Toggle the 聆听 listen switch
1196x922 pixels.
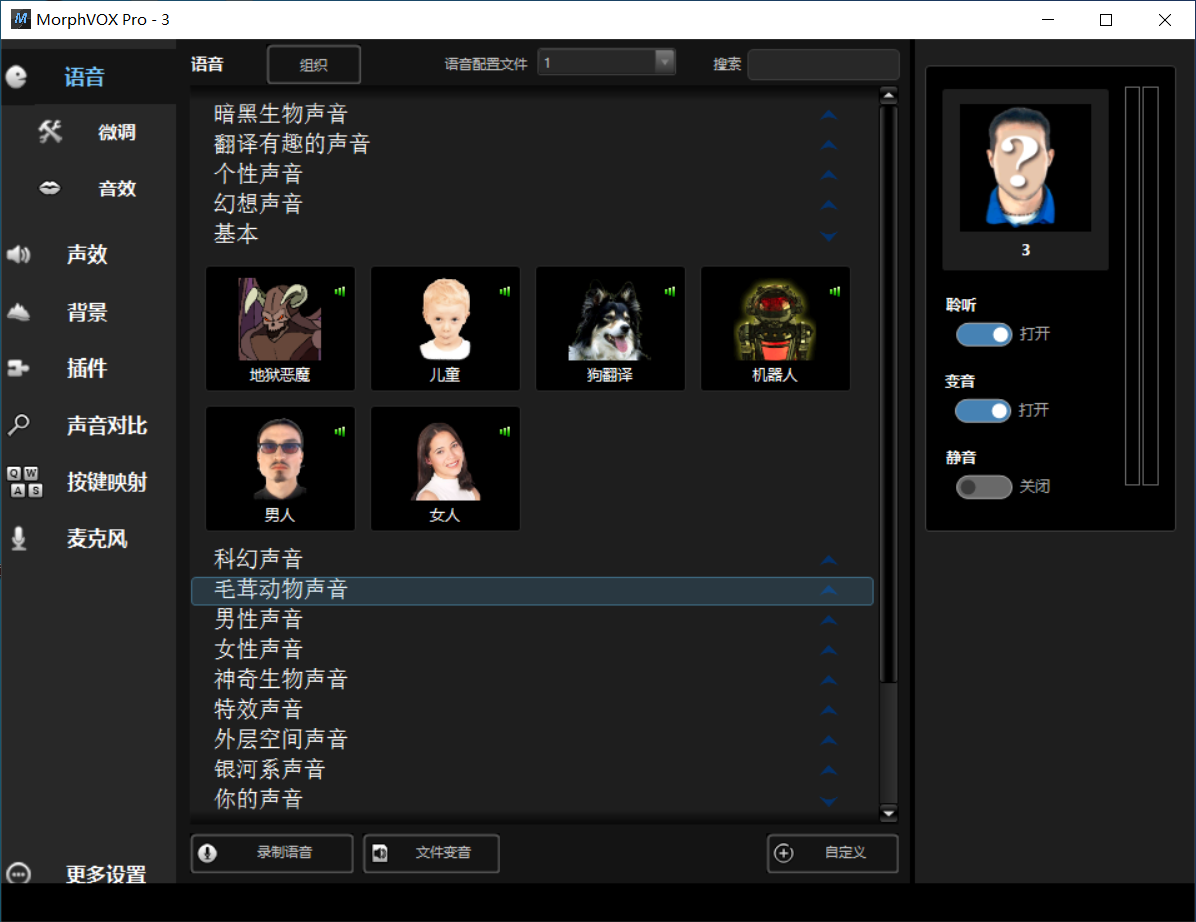984,334
